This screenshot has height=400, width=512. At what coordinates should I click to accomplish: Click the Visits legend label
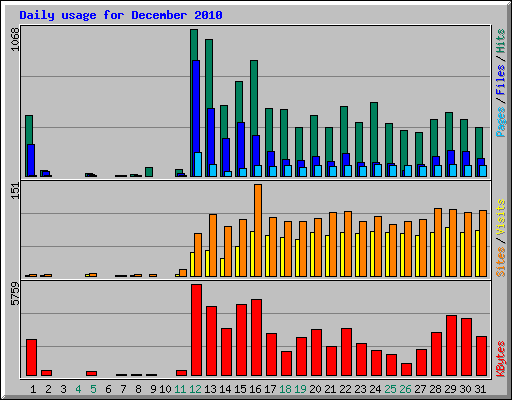tap(501, 217)
